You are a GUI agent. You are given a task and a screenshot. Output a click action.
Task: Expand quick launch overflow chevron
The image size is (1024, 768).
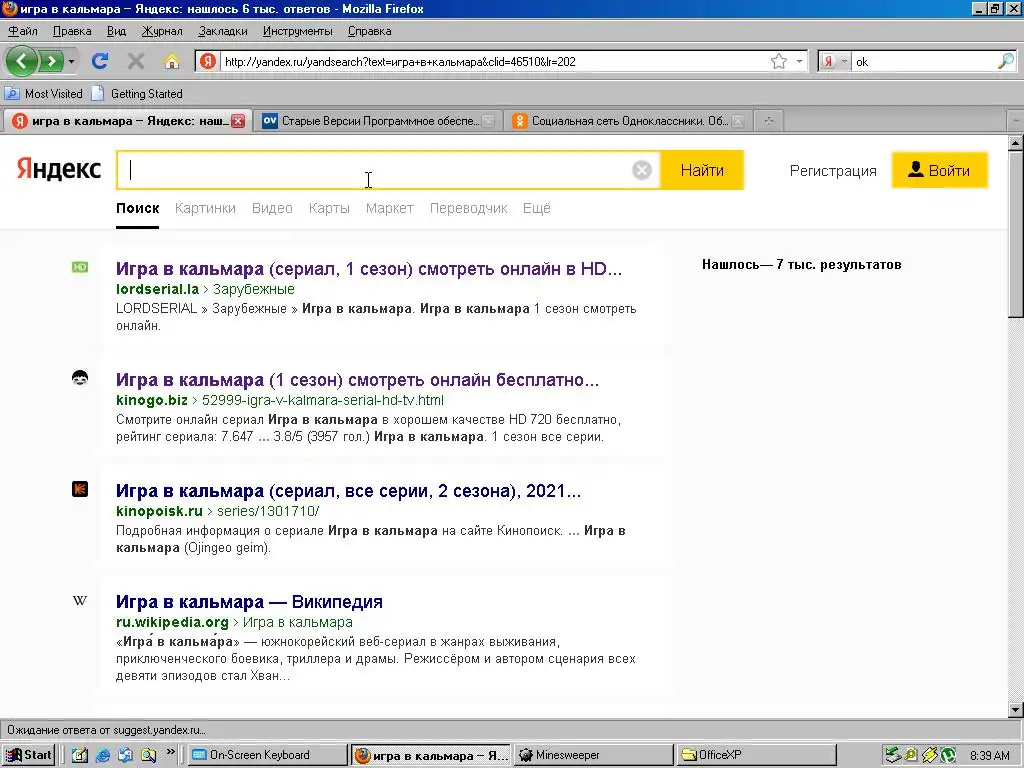click(170, 752)
